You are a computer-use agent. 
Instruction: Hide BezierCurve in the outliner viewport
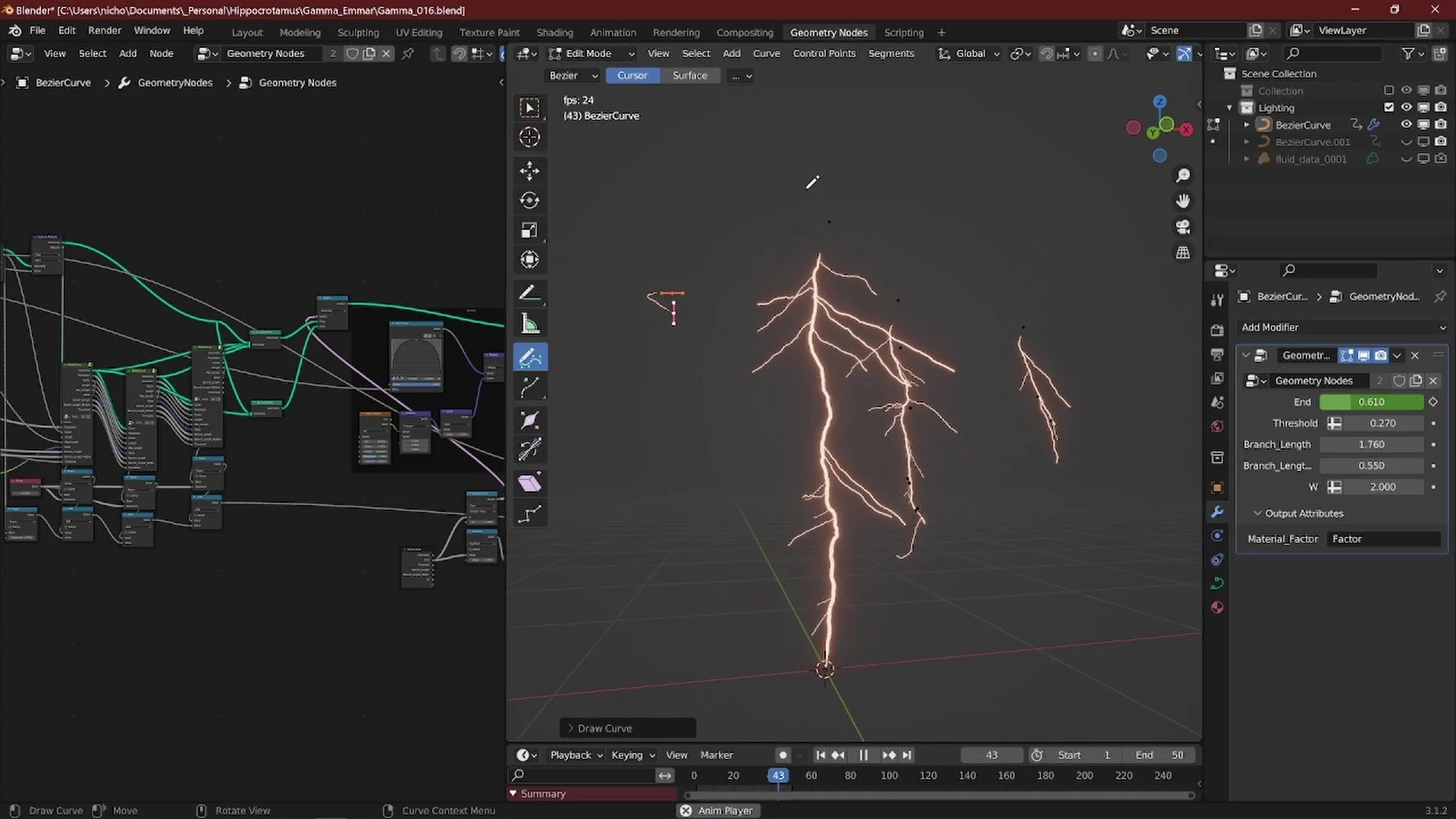tap(1406, 124)
